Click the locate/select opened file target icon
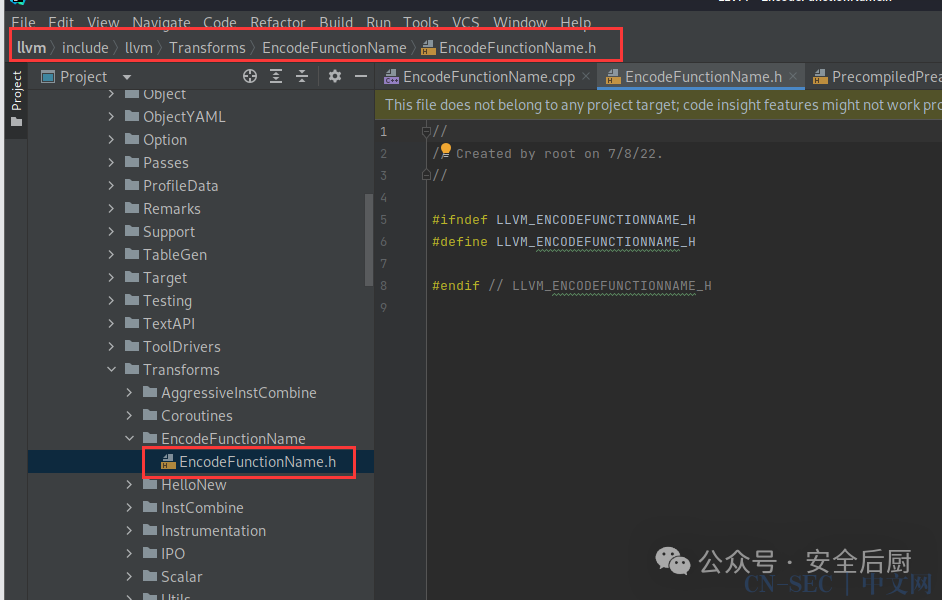Image resolution: width=942 pixels, height=600 pixels. coord(250,76)
